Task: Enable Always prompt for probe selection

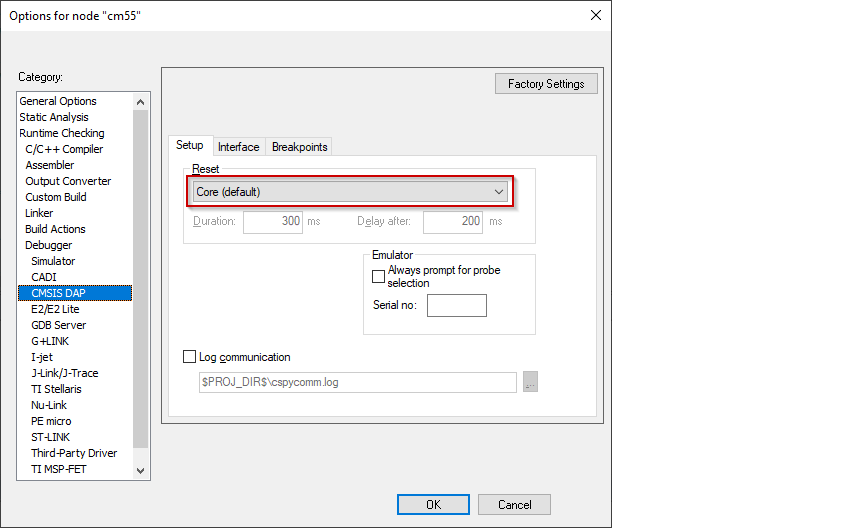Action: click(x=378, y=277)
